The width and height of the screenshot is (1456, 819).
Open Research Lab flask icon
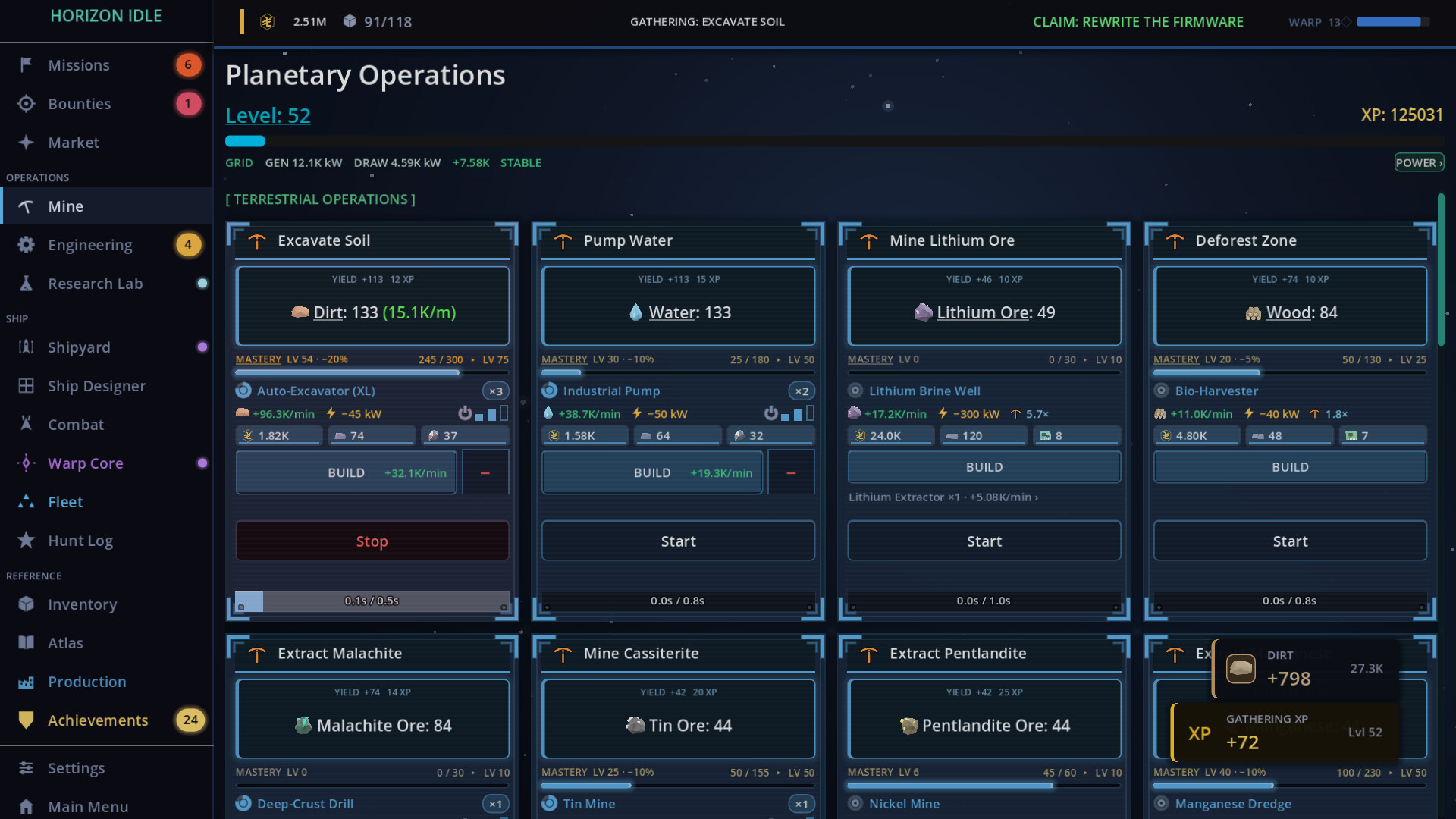(x=26, y=284)
